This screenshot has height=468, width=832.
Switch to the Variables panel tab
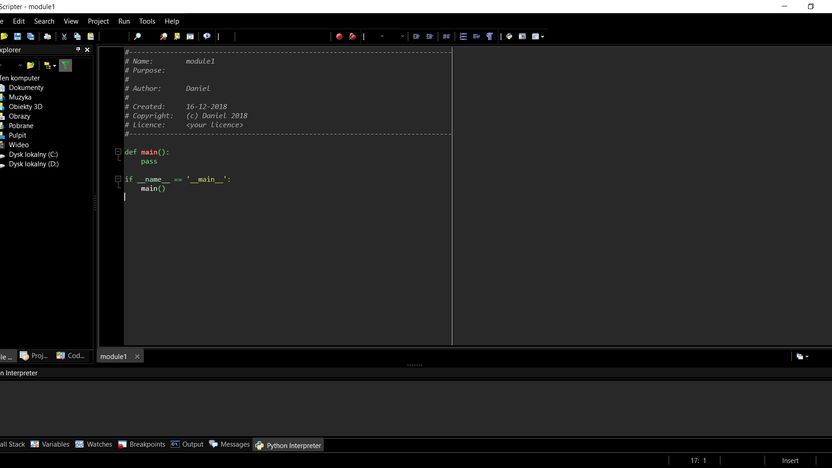click(x=50, y=445)
